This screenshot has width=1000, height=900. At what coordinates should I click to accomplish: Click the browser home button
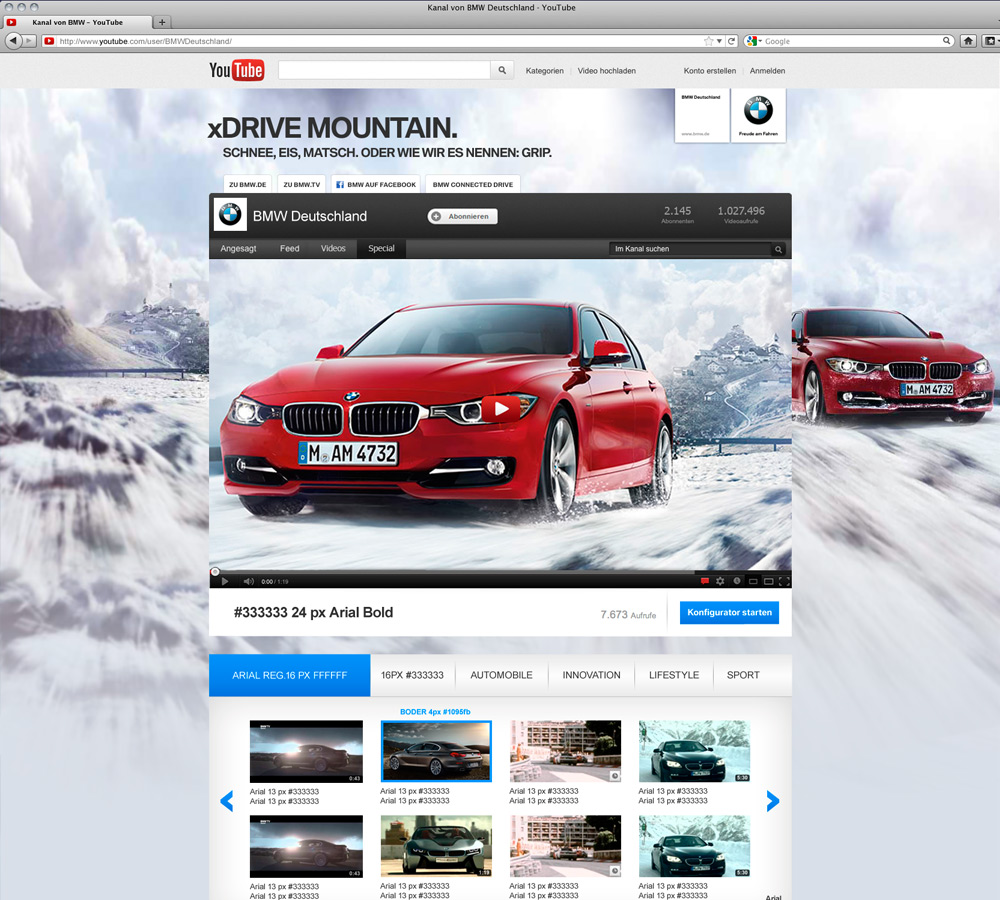[x=968, y=41]
